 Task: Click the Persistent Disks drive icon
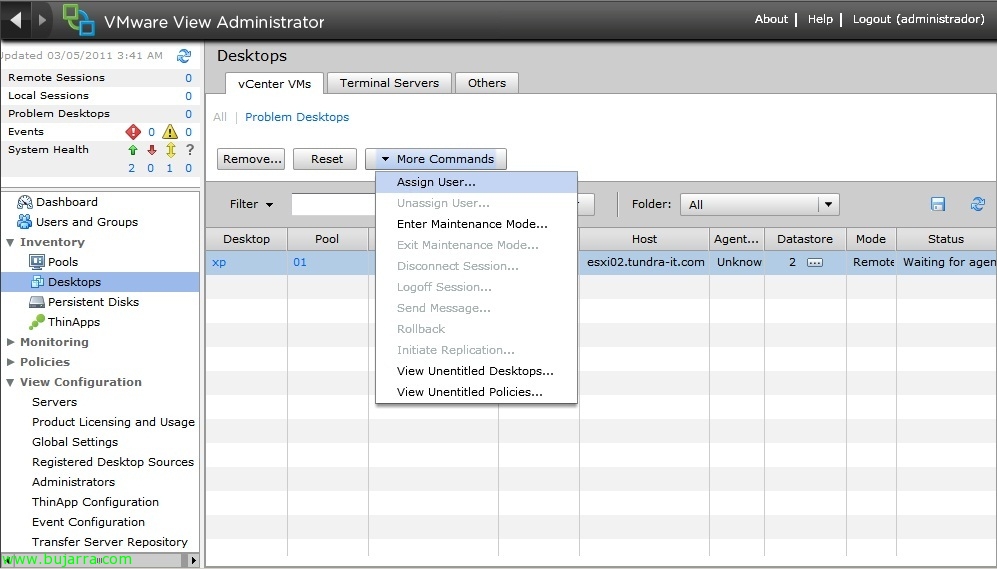coord(37,302)
